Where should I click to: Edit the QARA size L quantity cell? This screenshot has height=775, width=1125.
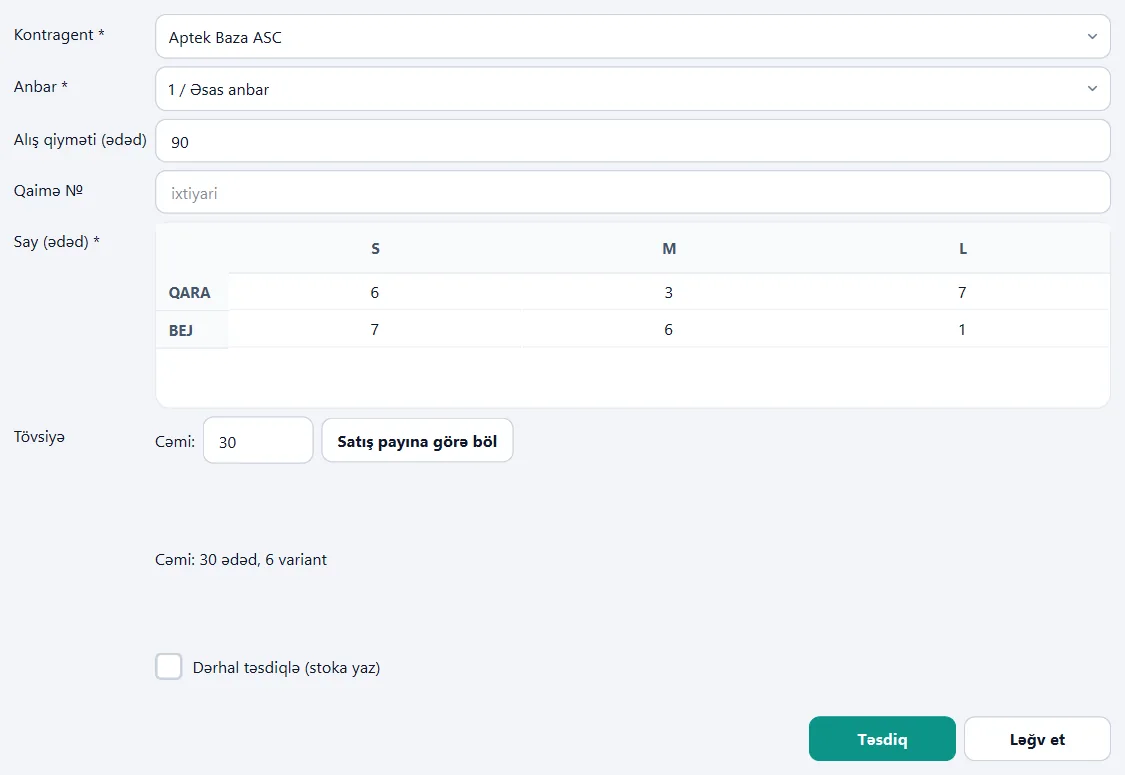coord(962,292)
